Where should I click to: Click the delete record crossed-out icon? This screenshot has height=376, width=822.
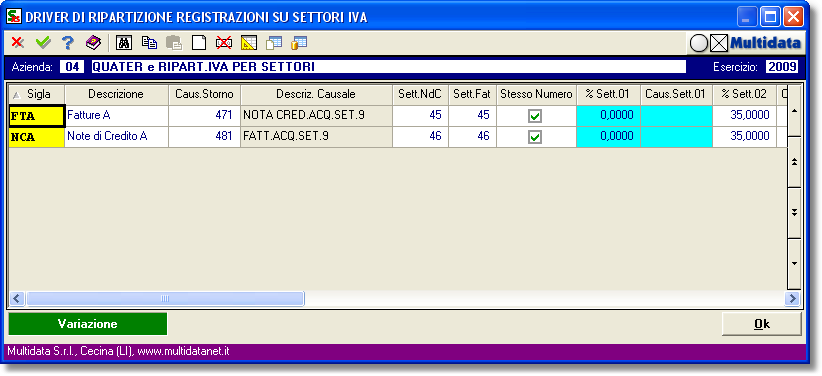tap(224, 42)
